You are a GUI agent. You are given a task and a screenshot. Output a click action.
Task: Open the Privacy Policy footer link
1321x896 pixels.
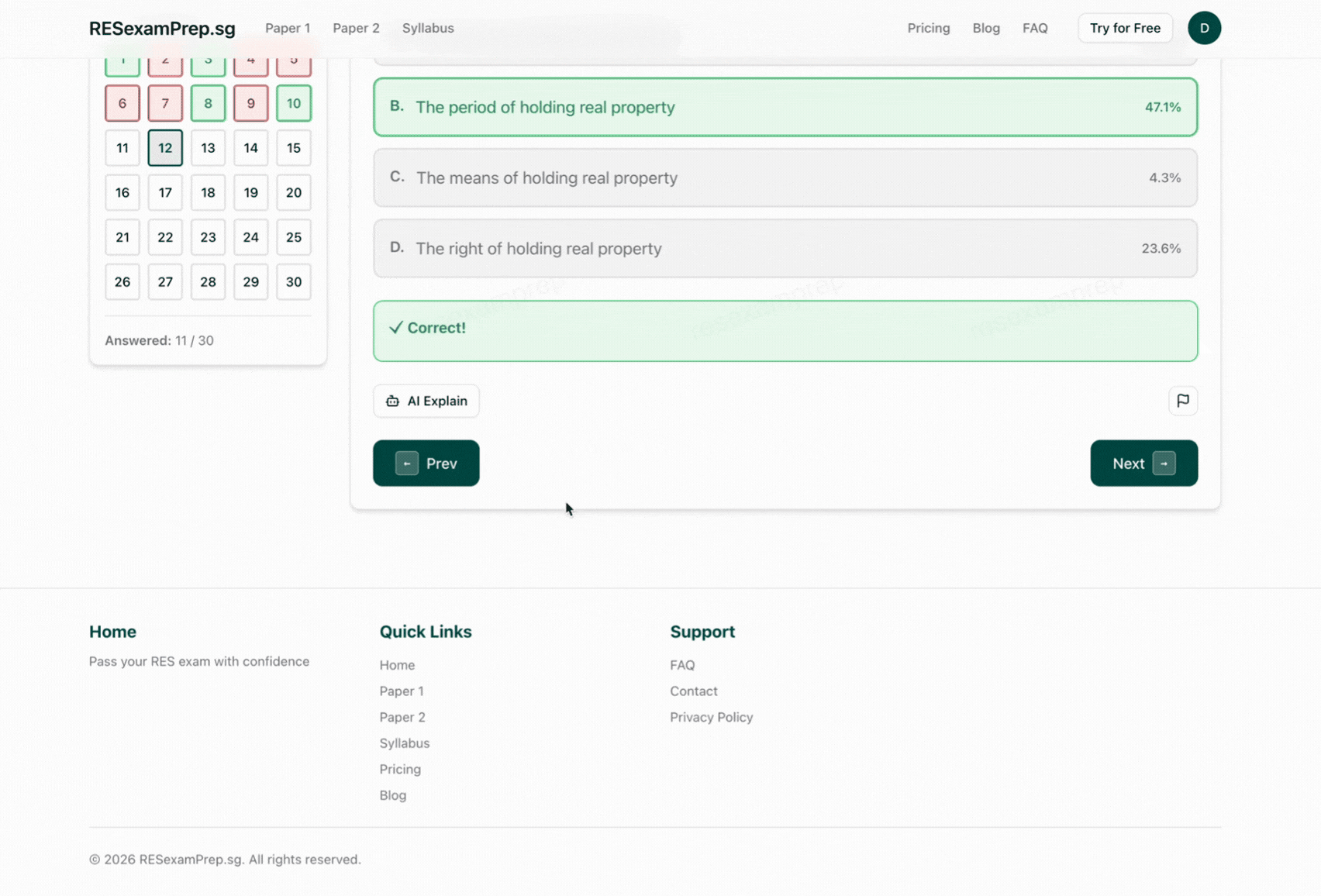[x=711, y=717]
